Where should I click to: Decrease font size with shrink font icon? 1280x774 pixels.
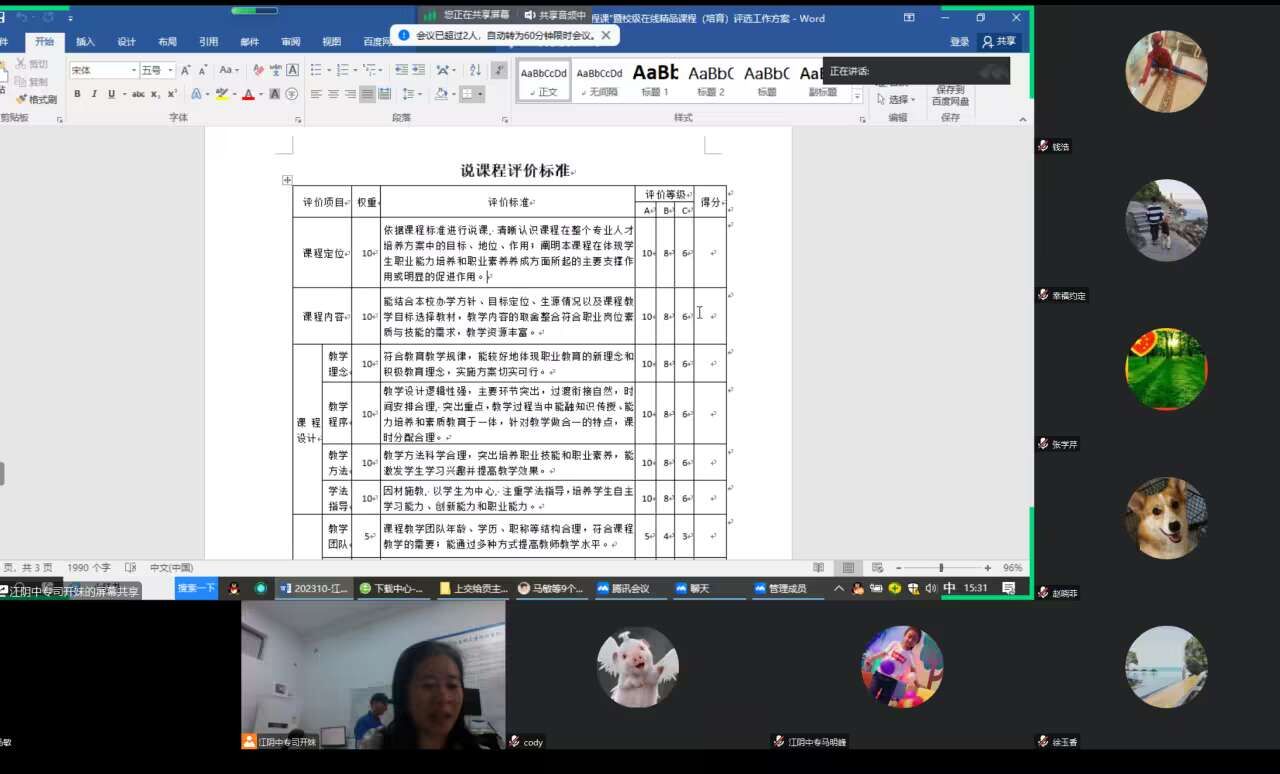203,70
